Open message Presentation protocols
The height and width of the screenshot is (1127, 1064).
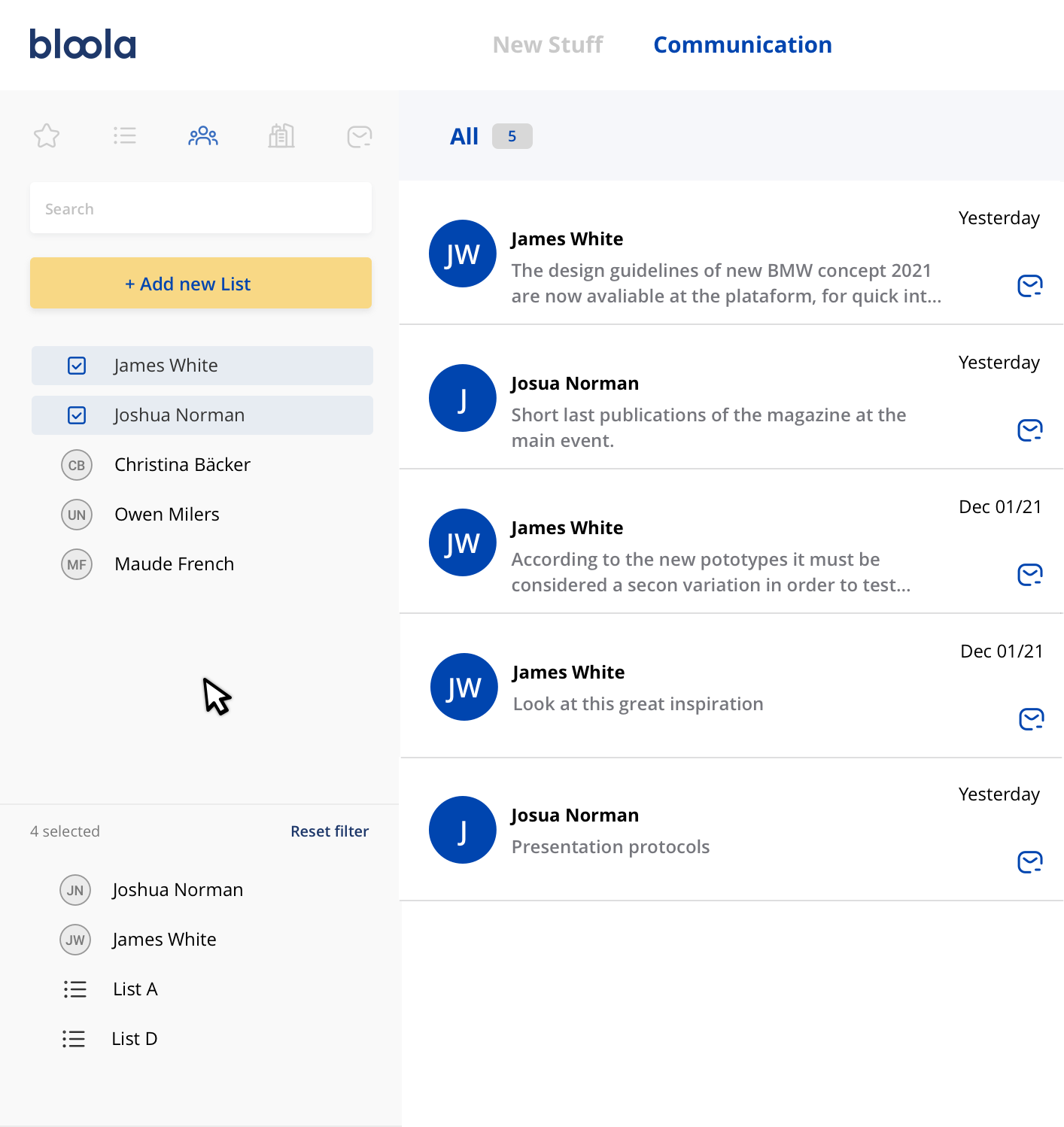pos(731,830)
